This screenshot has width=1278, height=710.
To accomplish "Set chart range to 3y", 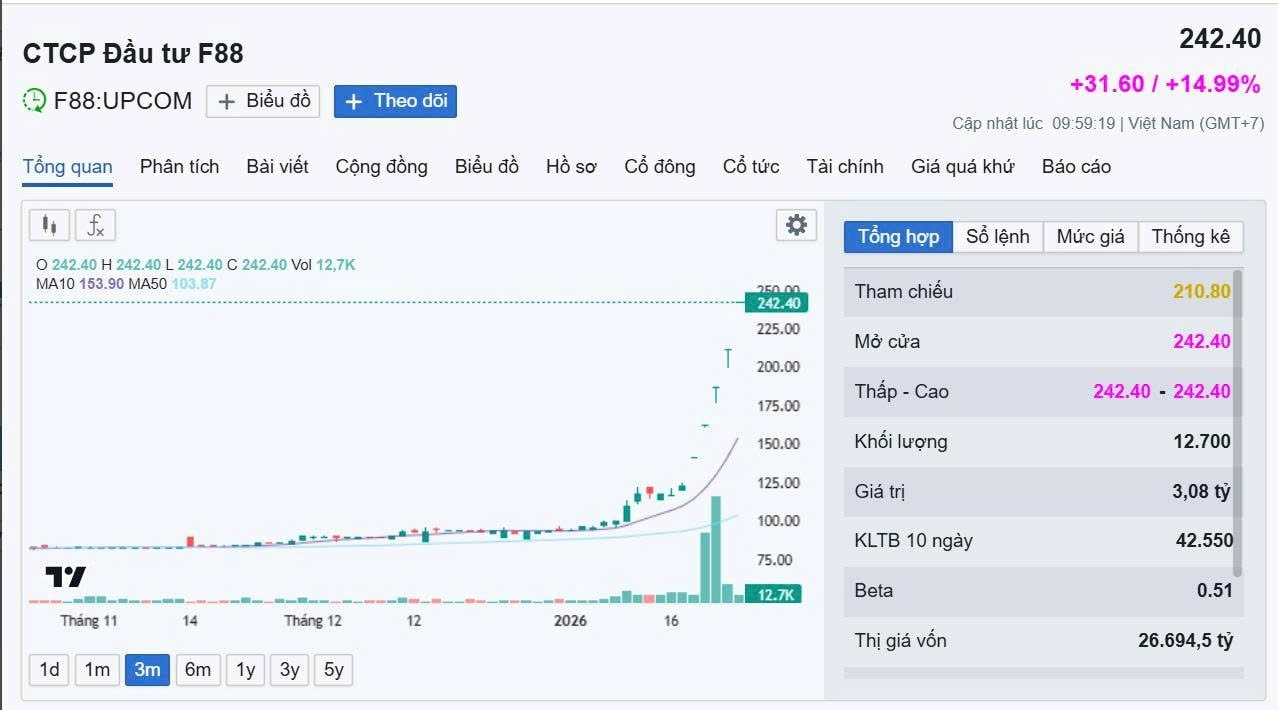I will tap(290, 670).
